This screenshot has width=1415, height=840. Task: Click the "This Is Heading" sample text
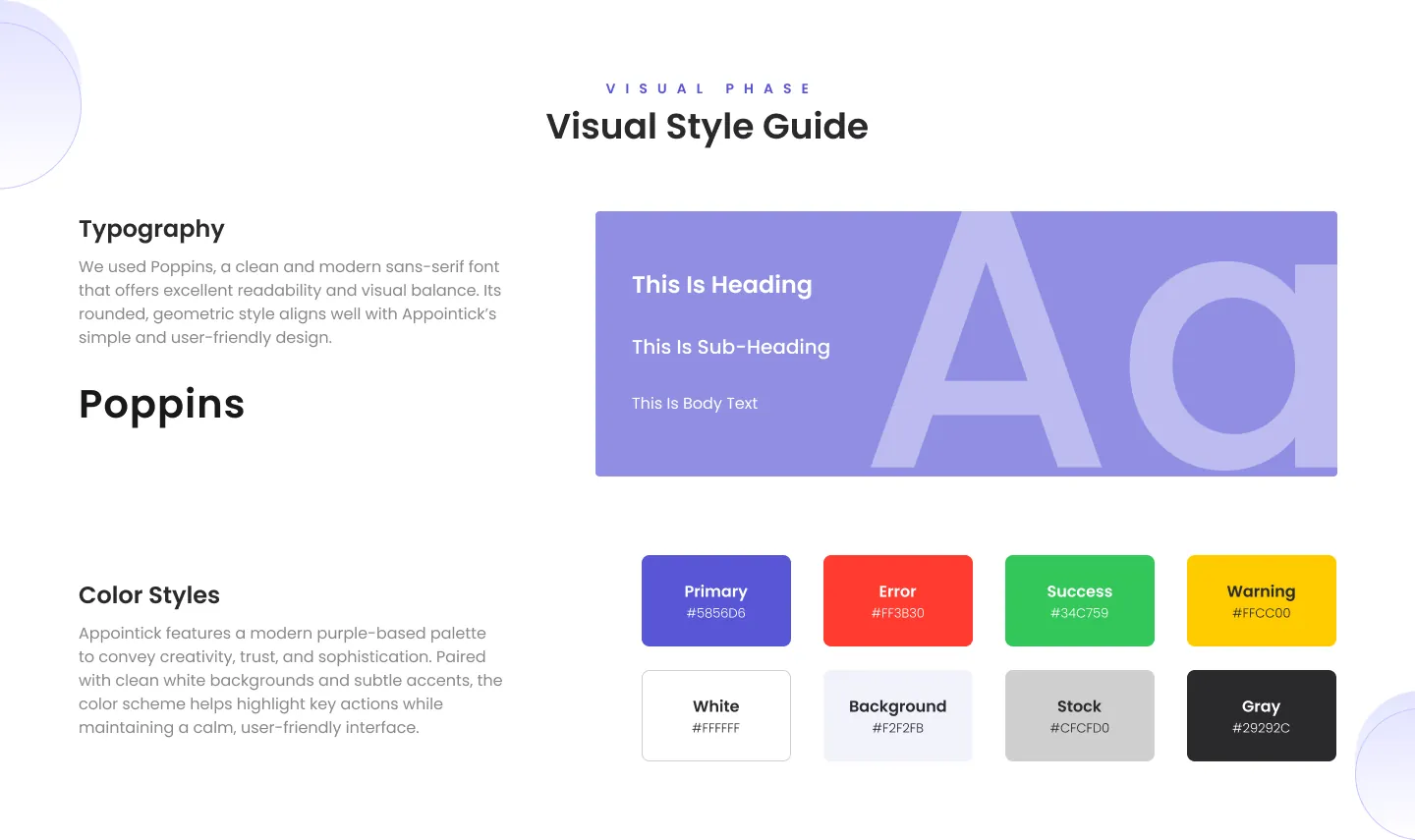[722, 285]
